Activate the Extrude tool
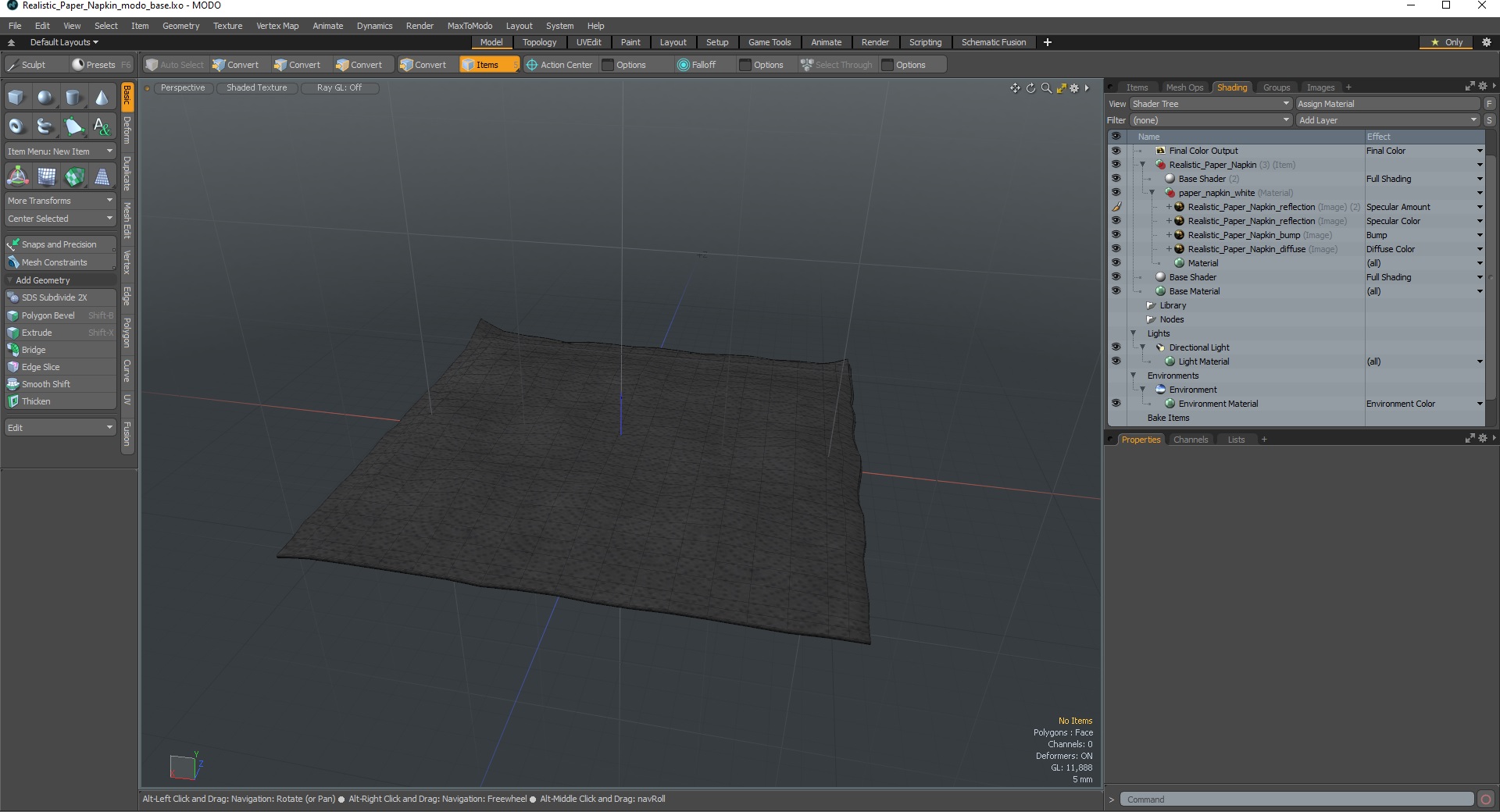The image size is (1500, 812). point(60,333)
